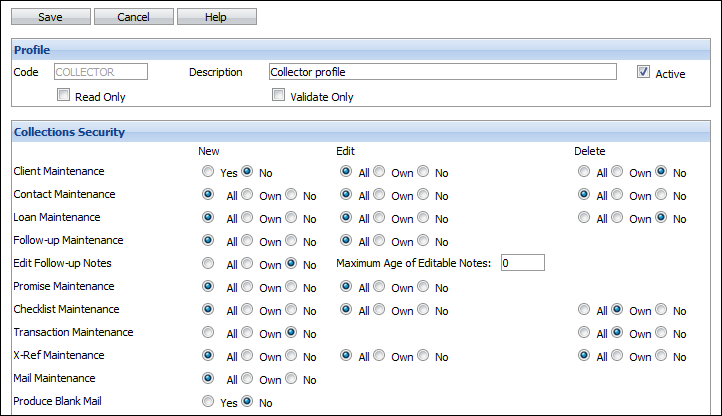722x416 pixels.
Task: Check the Validate Only checkbox
Action: pos(278,94)
